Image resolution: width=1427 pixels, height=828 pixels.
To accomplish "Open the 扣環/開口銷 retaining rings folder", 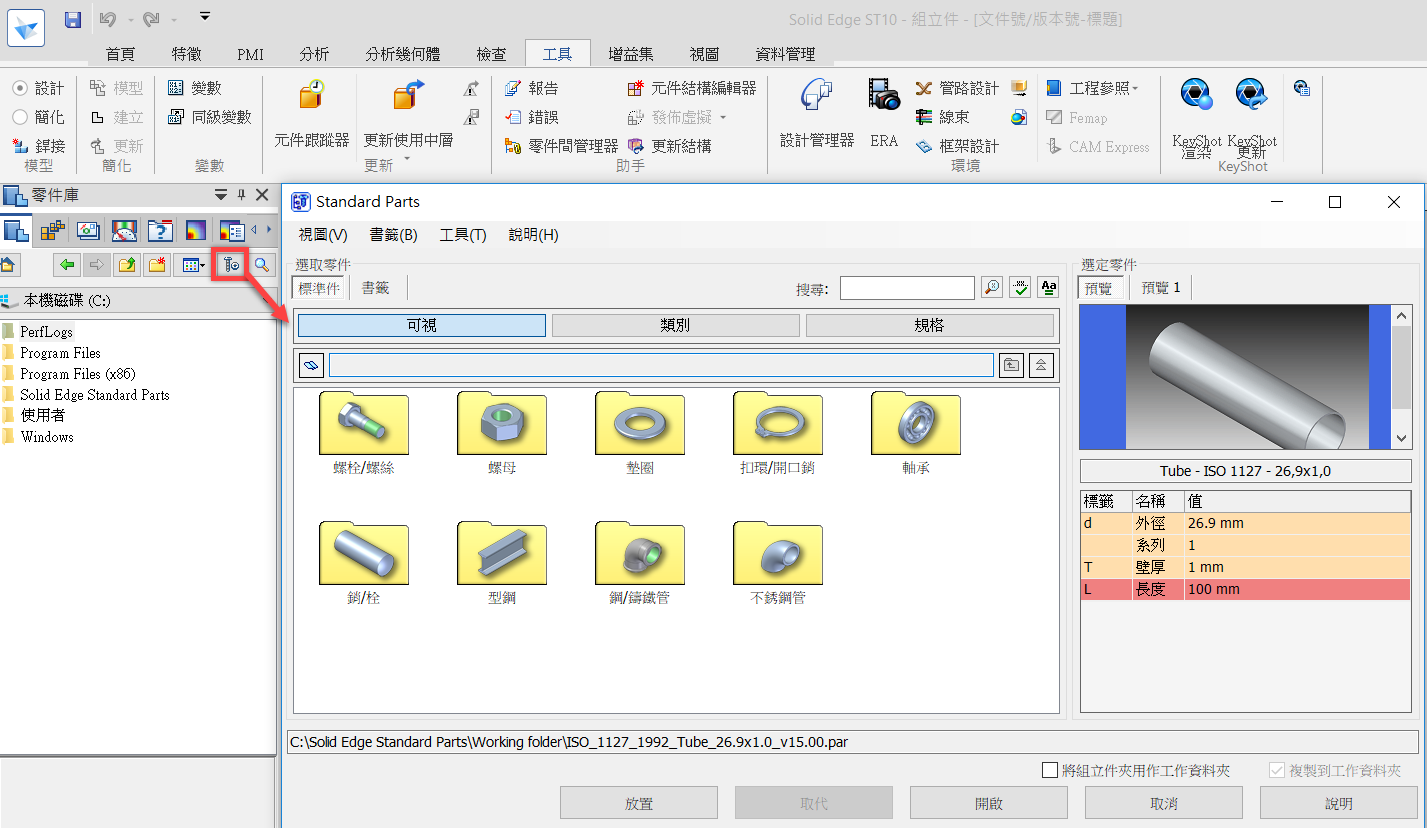I will pos(778,433).
